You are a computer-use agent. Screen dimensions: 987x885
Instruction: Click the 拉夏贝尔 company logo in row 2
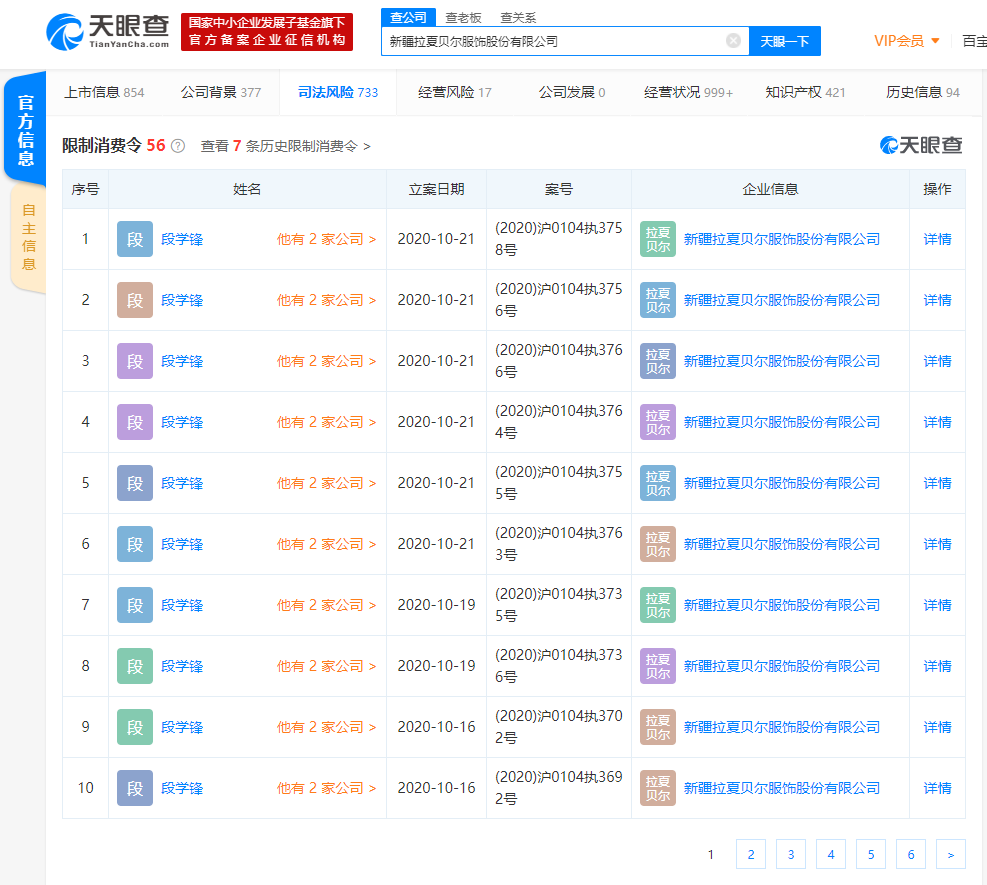coord(658,300)
